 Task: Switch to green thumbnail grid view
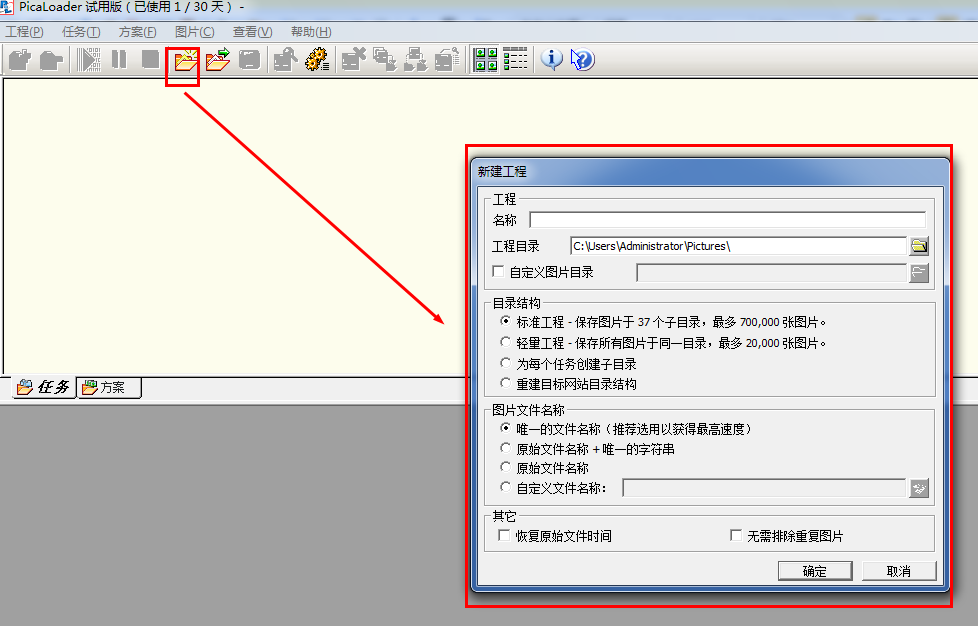(486, 60)
